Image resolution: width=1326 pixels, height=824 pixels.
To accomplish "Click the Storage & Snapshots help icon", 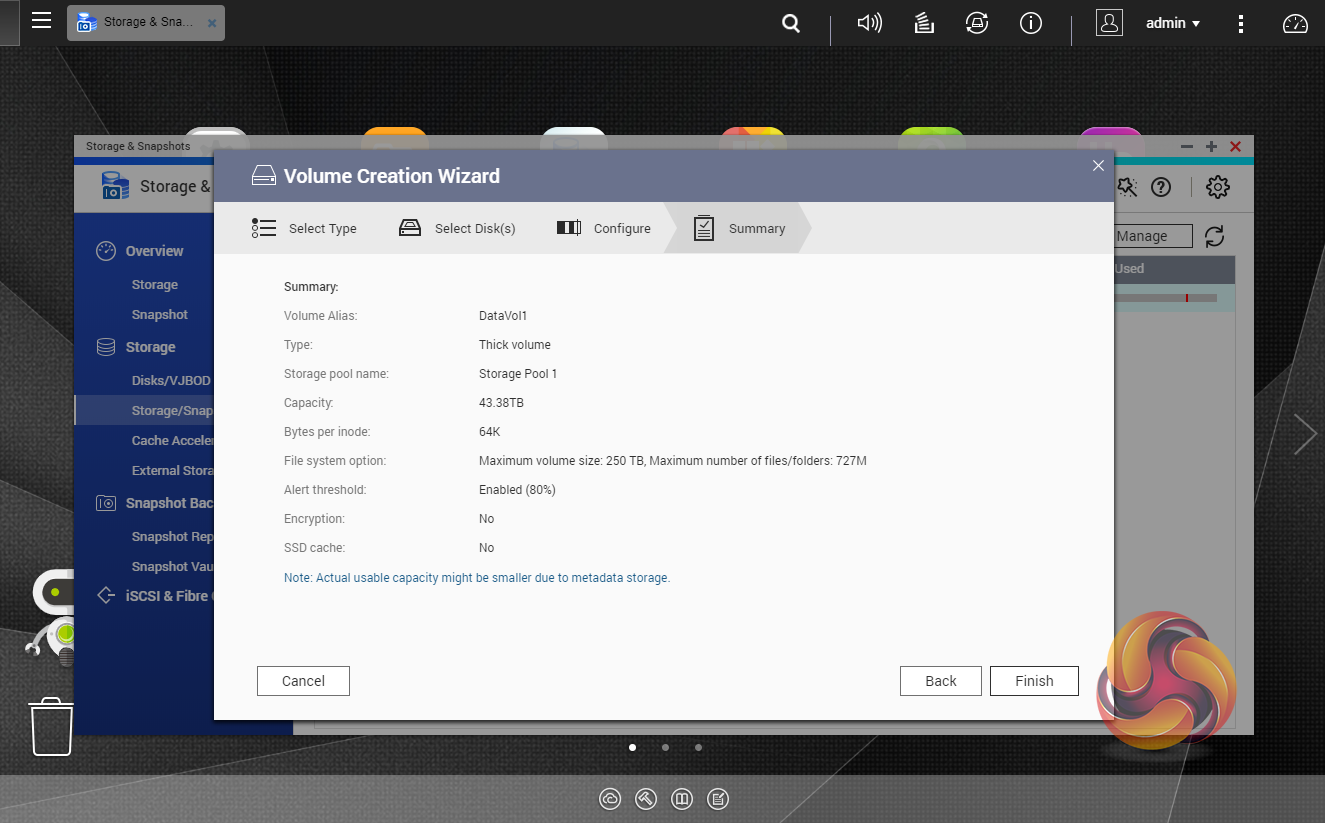I will pos(1161,187).
